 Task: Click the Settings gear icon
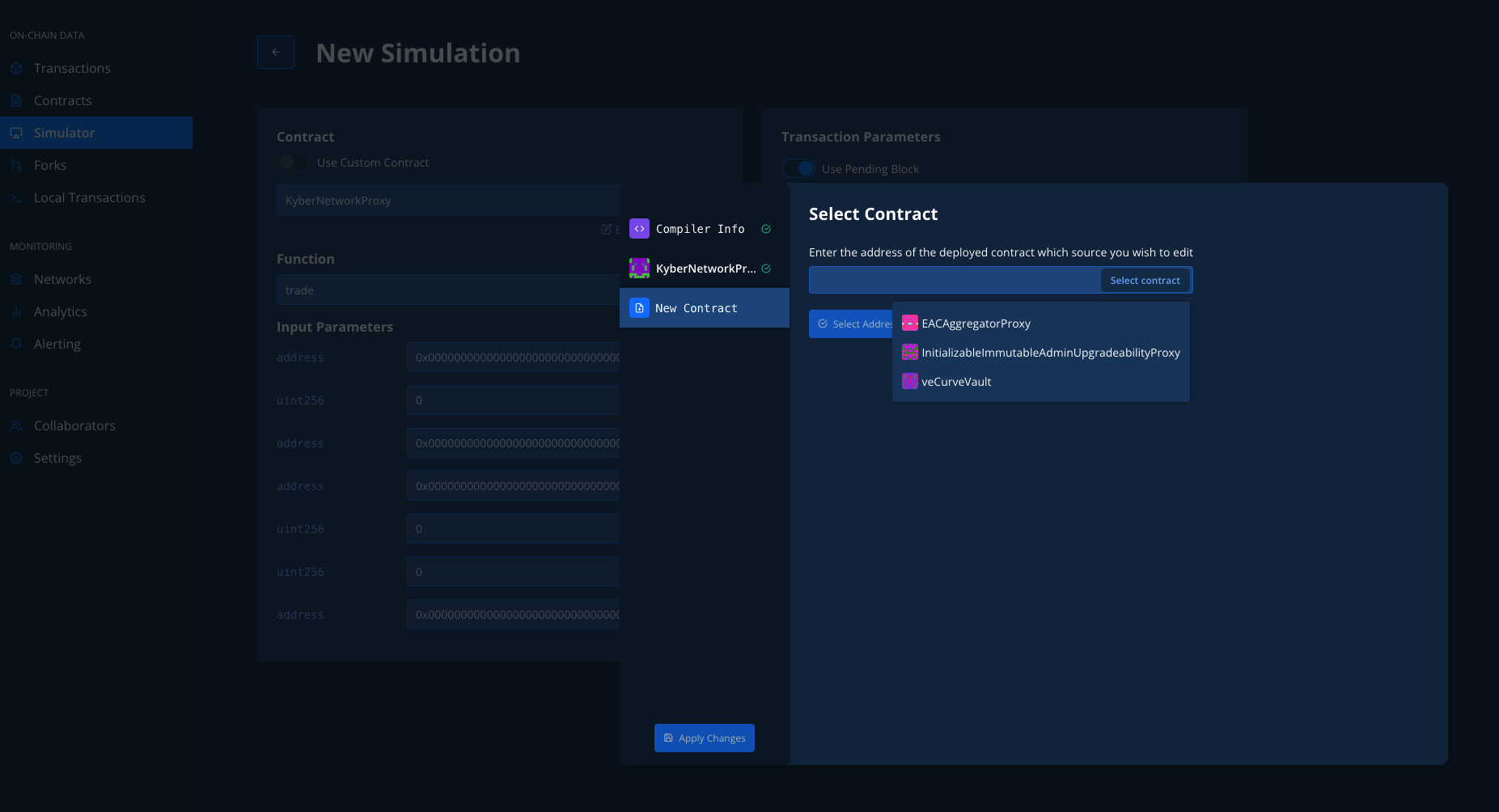point(16,458)
